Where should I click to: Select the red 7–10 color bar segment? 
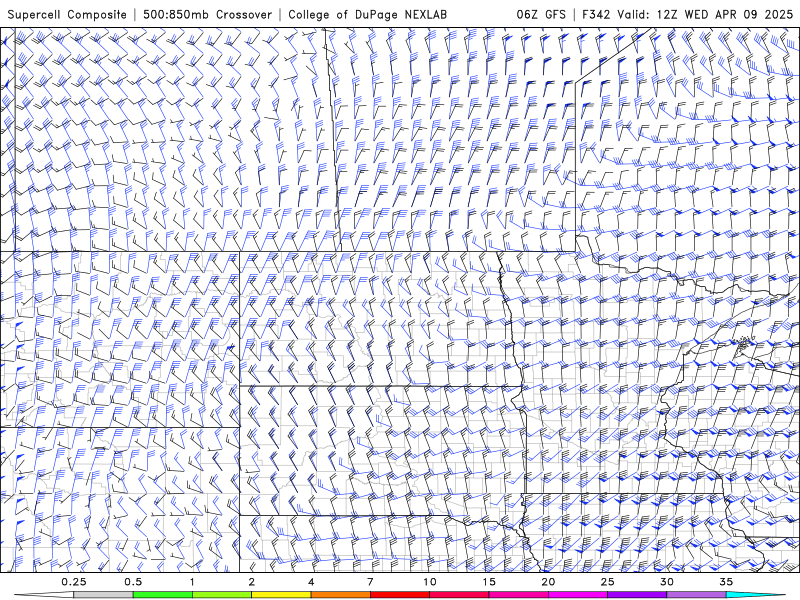(x=399, y=595)
